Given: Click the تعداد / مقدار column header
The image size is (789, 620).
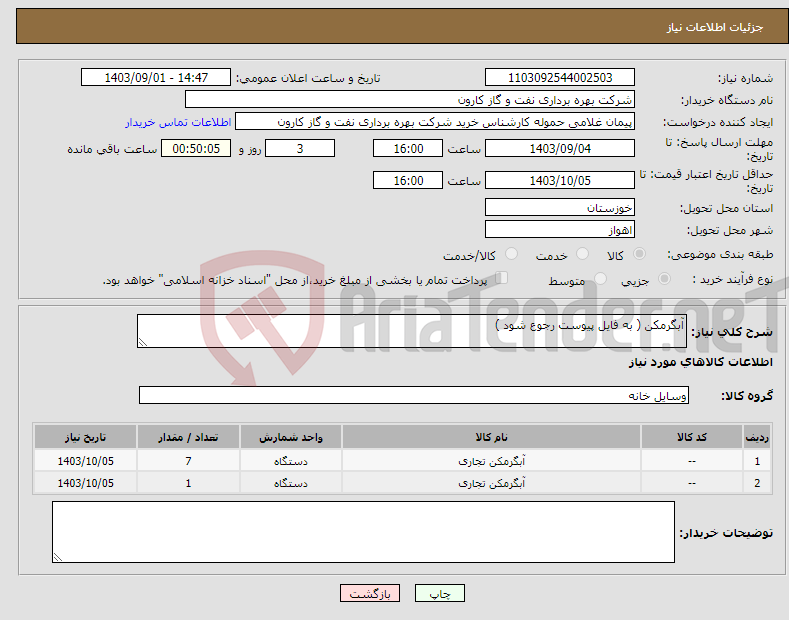Looking at the screenshot, I should pyautogui.click(x=188, y=437).
